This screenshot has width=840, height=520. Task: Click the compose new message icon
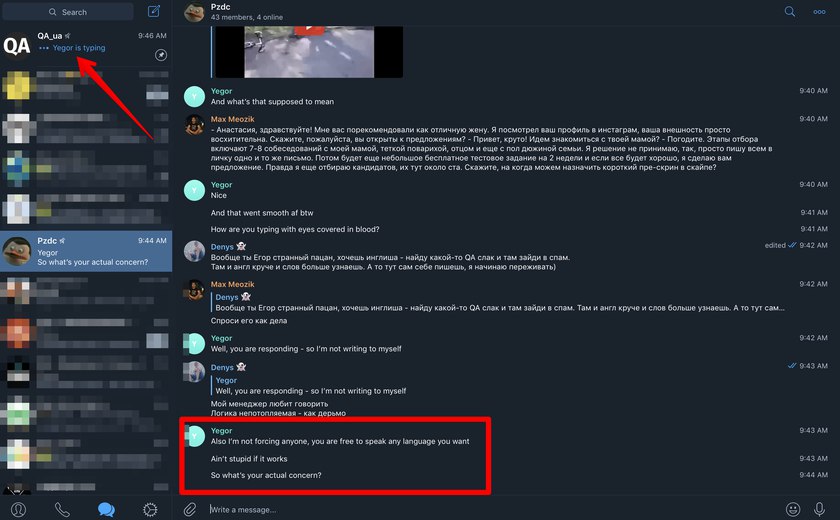pyautogui.click(x=154, y=11)
